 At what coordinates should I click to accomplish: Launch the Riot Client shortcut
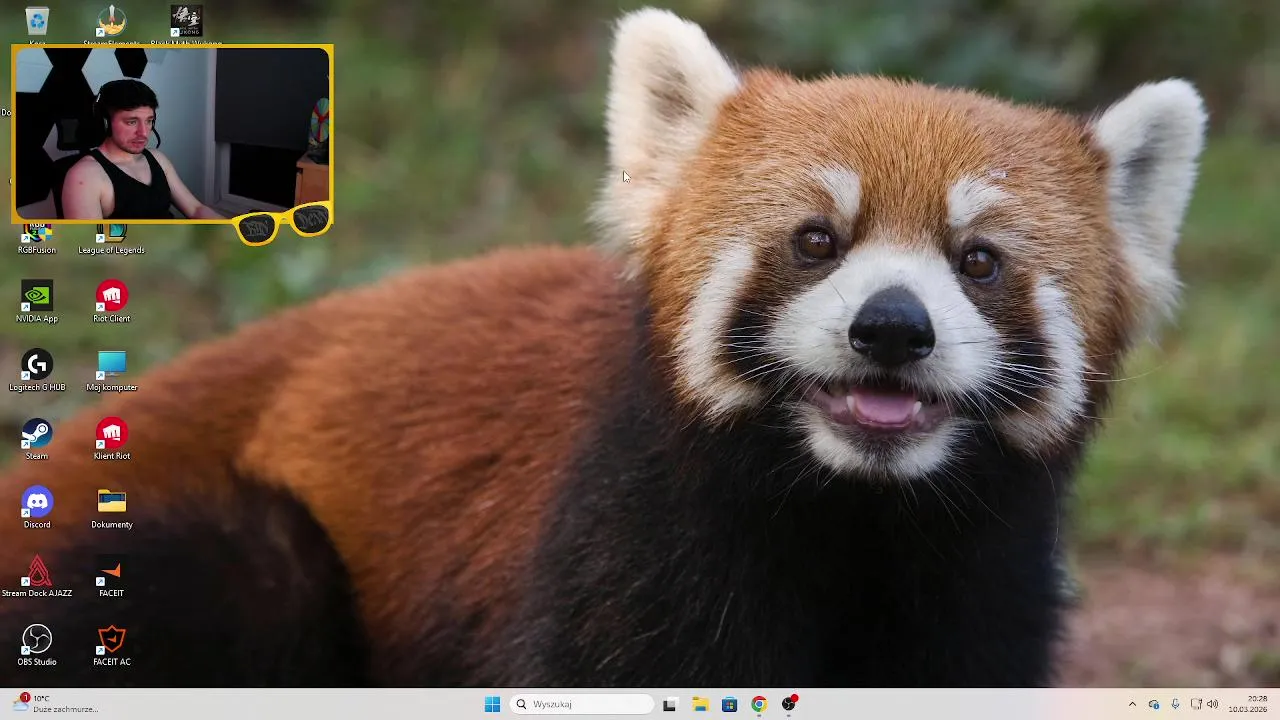pos(111,302)
